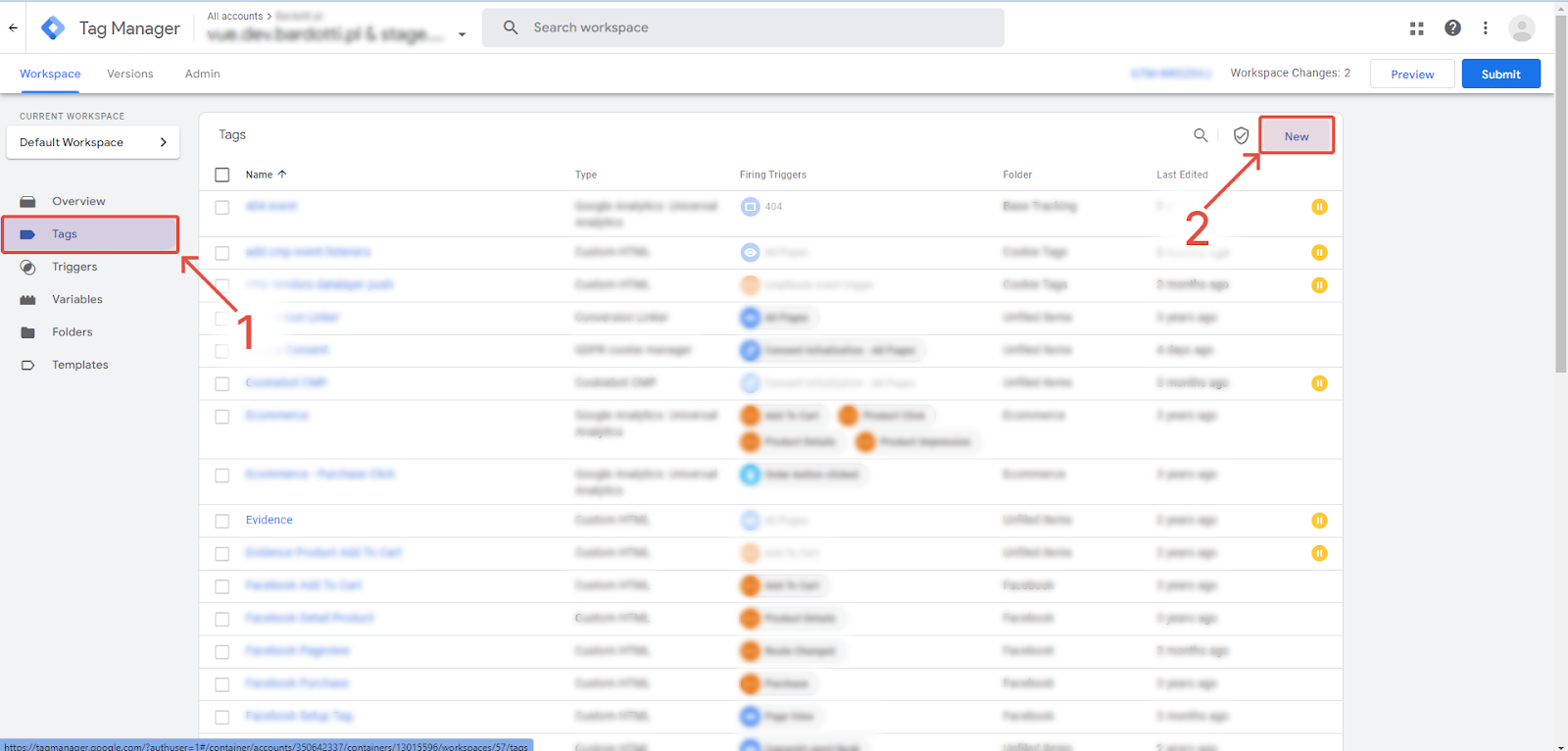Click the Tag Manager diamond logo

[x=53, y=27]
